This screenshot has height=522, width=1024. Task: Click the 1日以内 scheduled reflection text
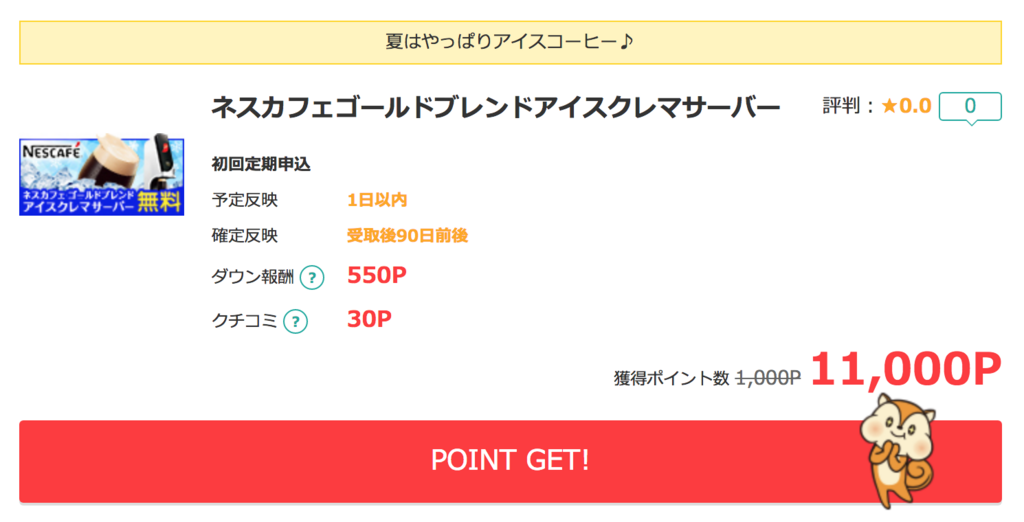point(377,200)
